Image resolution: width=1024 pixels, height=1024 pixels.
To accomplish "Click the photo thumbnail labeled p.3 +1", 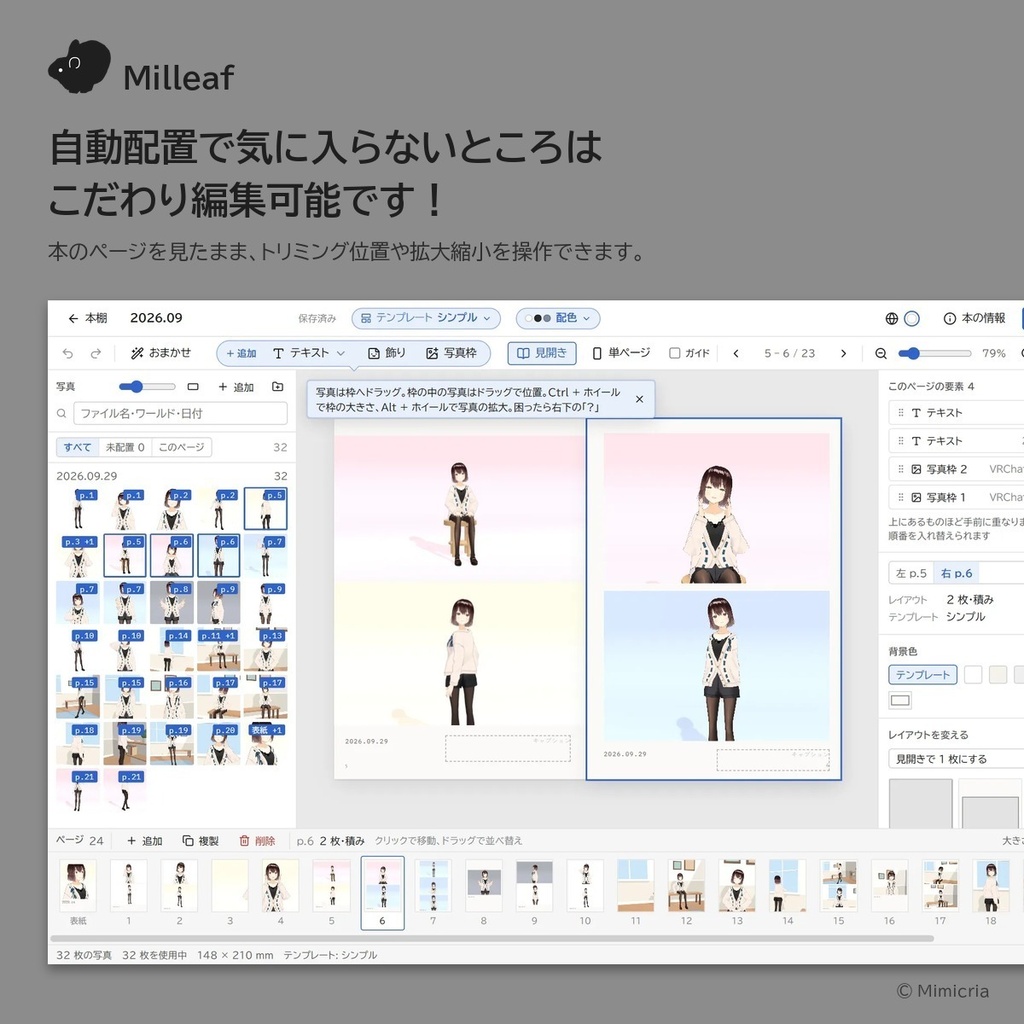I will [78, 556].
